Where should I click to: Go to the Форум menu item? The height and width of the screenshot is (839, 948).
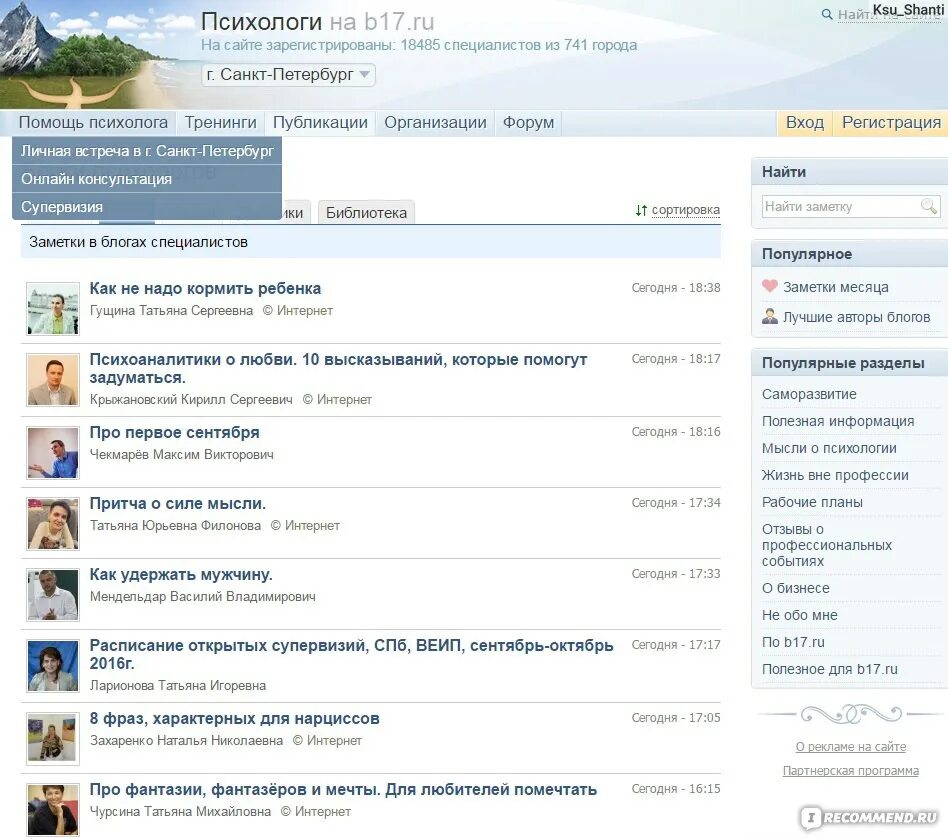coord(528,123)
